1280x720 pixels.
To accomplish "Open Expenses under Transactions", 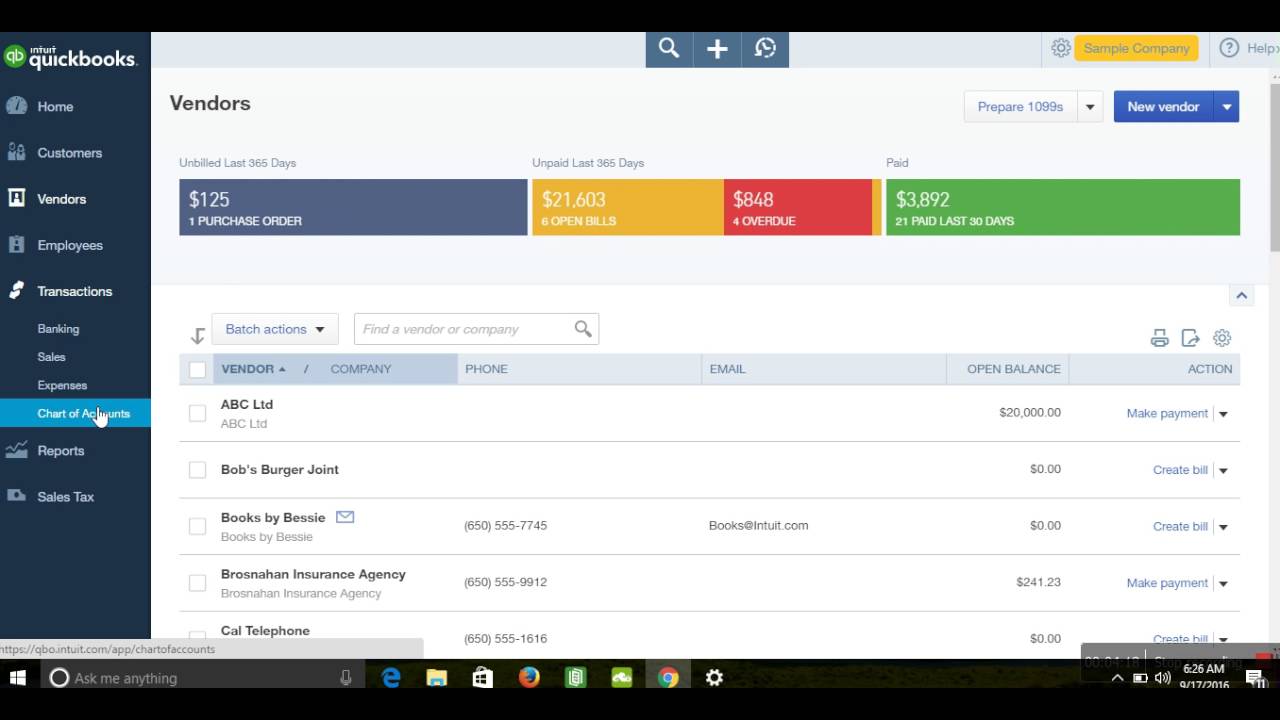I will tap(62, 385).
